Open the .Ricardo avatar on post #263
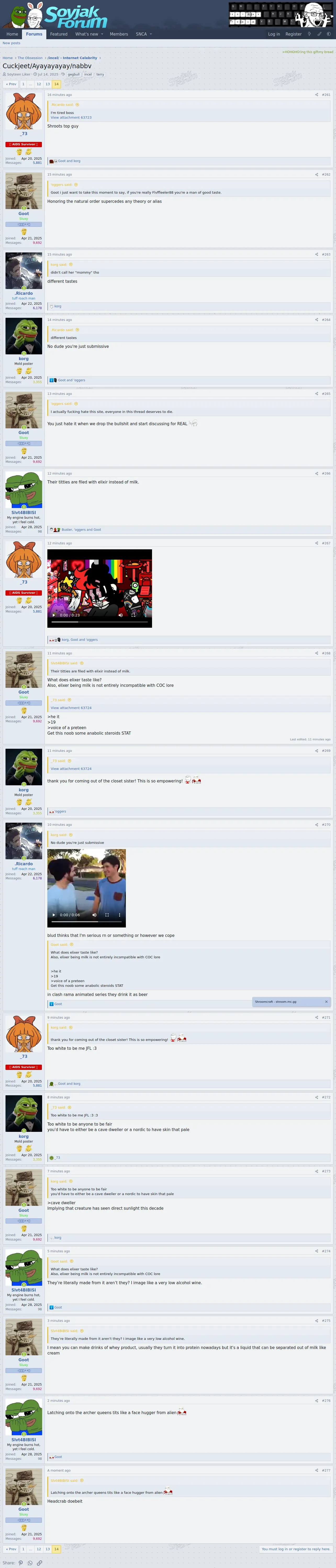Image resolution: width=336 pixels, height=1568 pixels. 24,270
